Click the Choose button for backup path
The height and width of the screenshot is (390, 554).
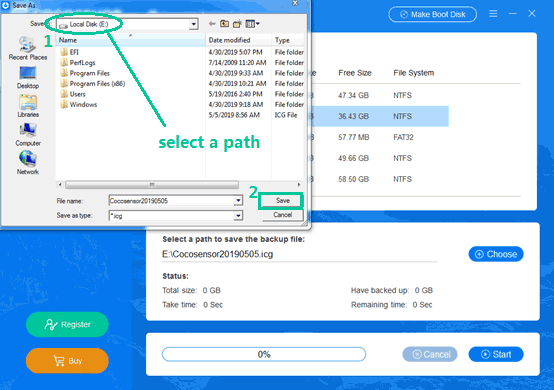click(x=496, y=254)
